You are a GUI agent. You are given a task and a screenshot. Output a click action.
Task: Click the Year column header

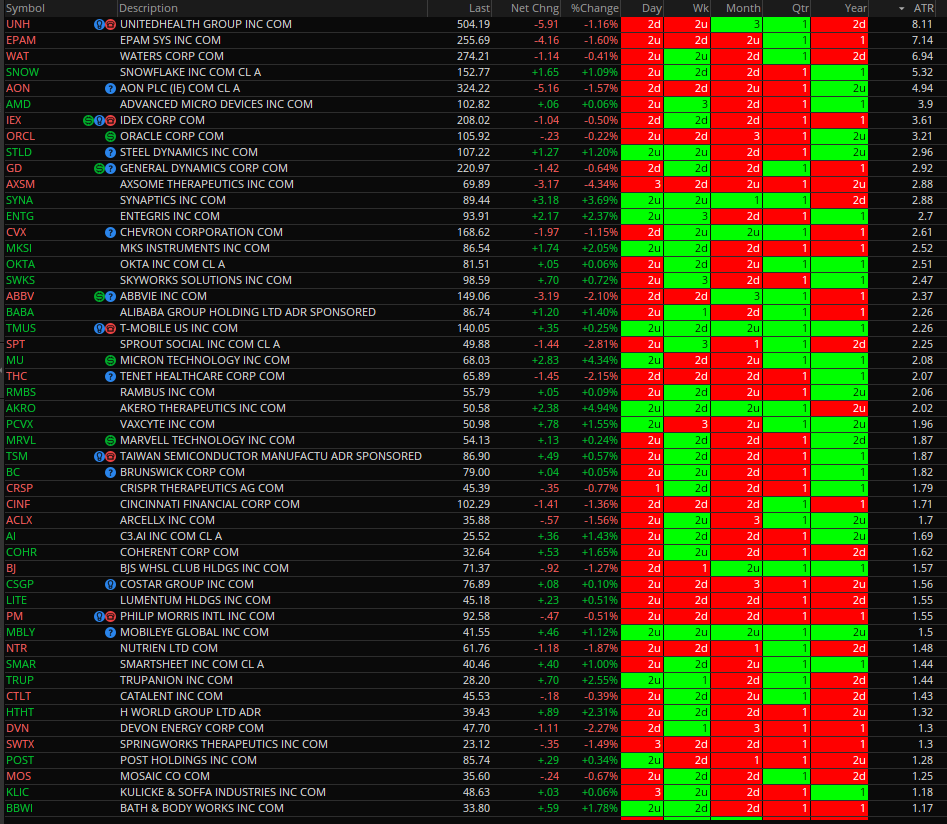click(x=839, y=8)
